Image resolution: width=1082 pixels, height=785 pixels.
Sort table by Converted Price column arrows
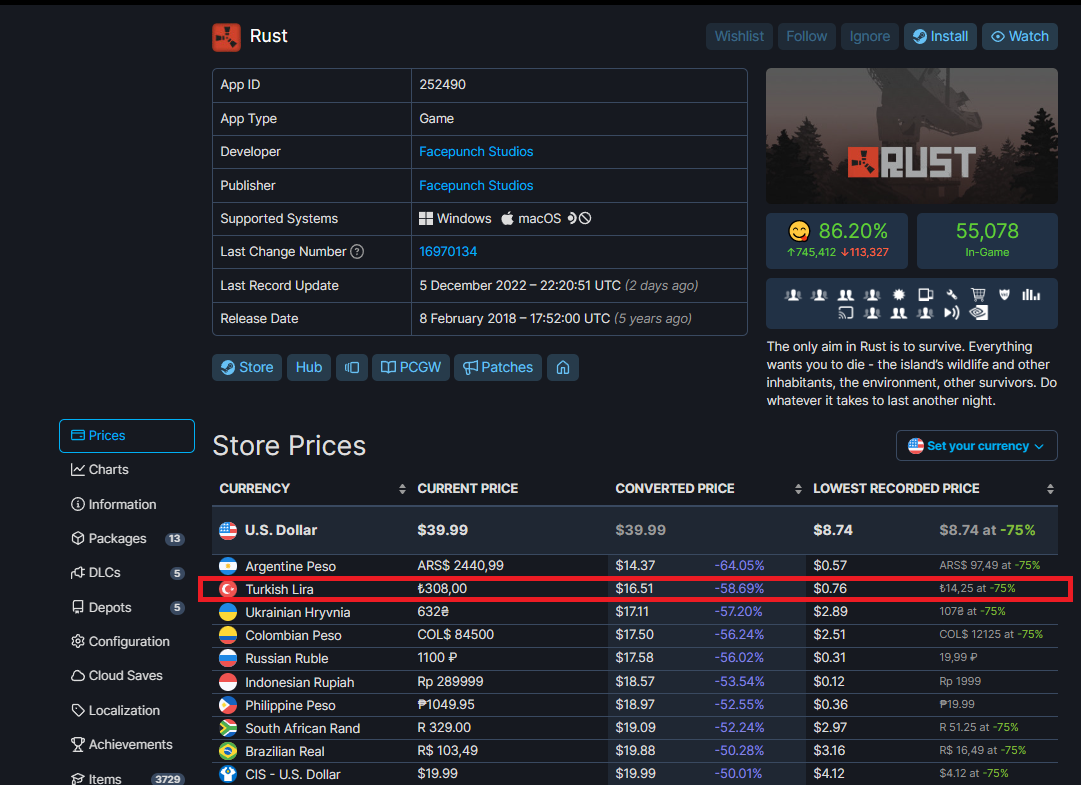(x=798, y=489)
